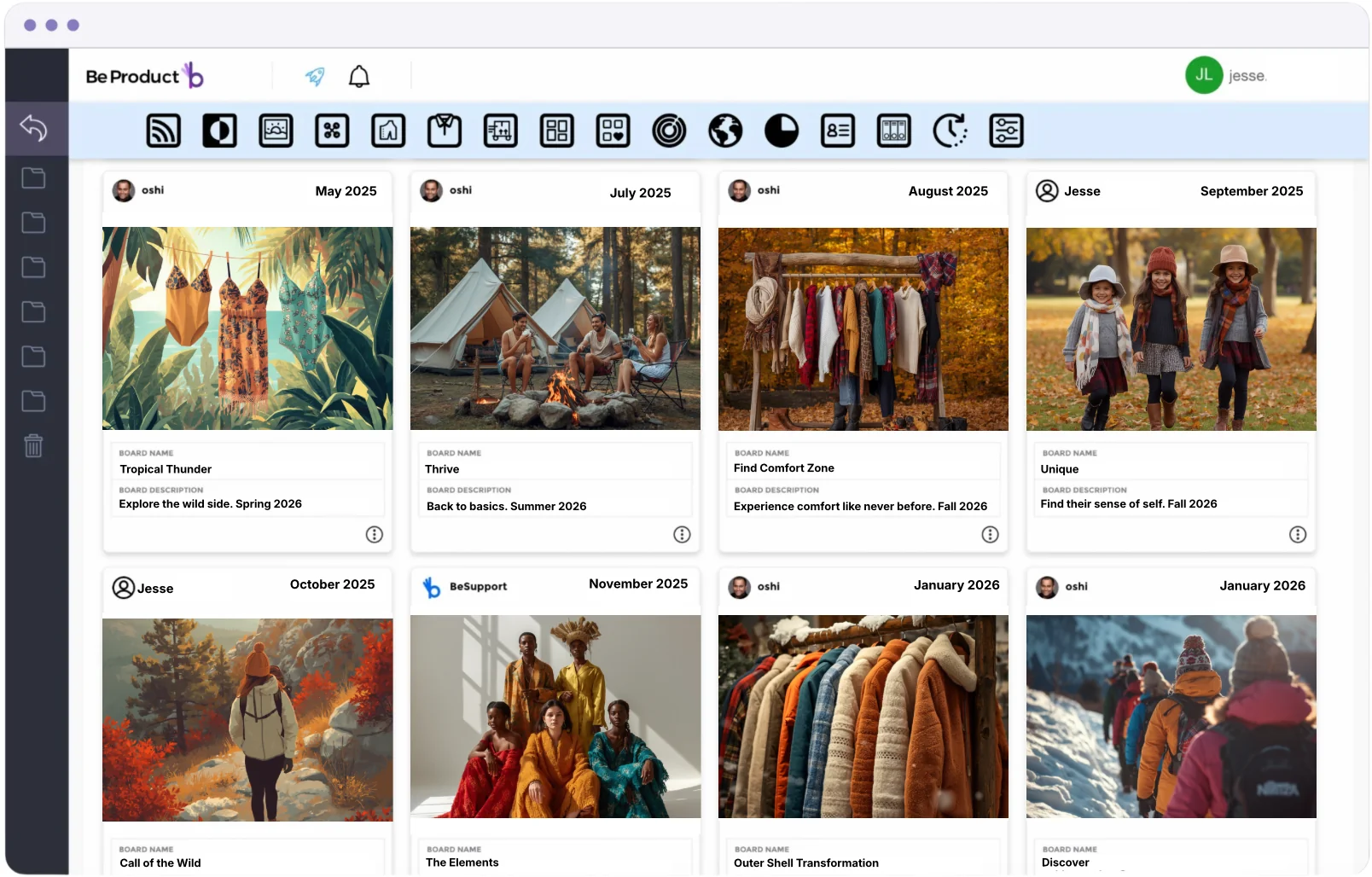The image size is (1372, 877).
Task: Click the oshi author on July 2025 card
Action: point(446,190)
